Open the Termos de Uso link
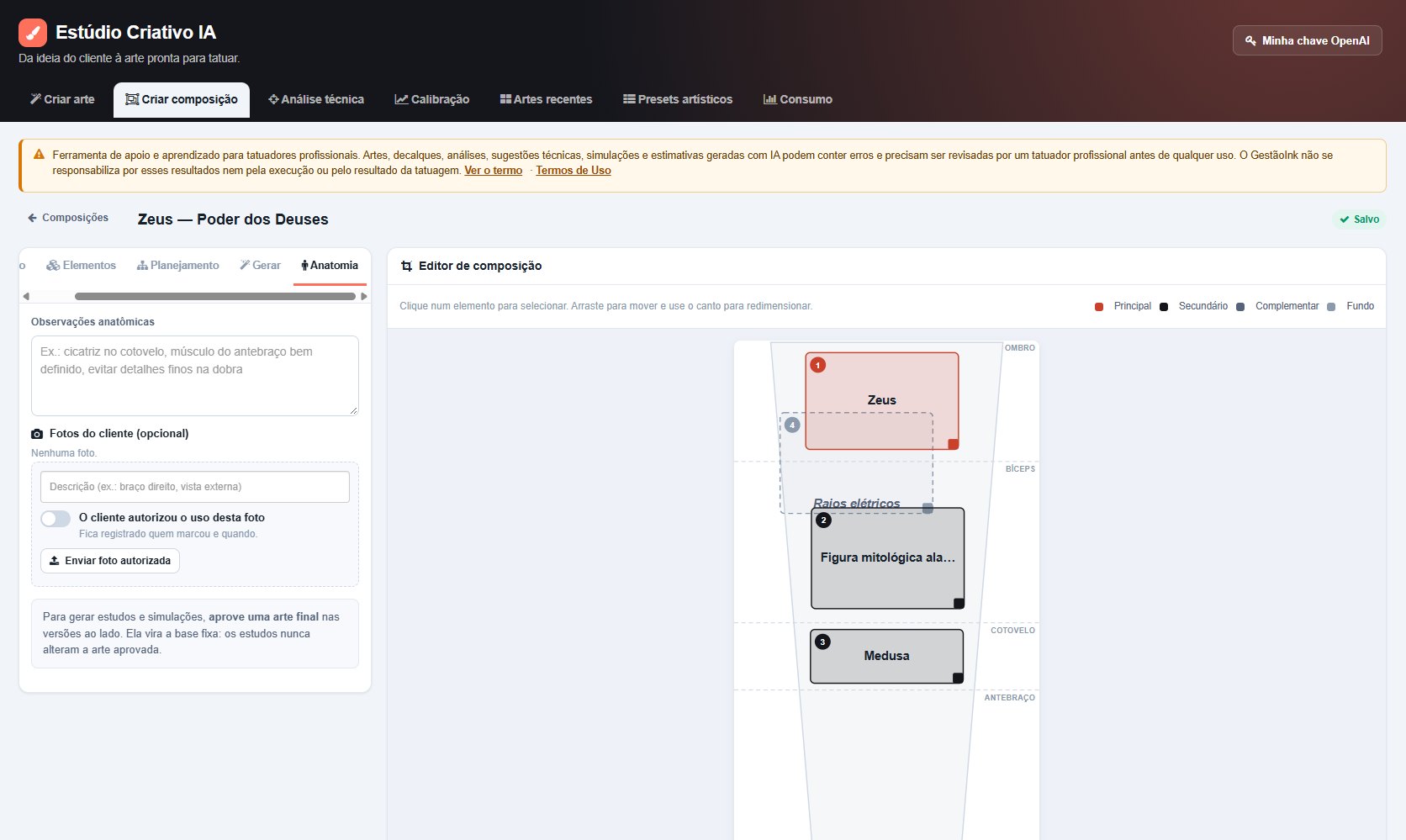 (x=573, y=171)
